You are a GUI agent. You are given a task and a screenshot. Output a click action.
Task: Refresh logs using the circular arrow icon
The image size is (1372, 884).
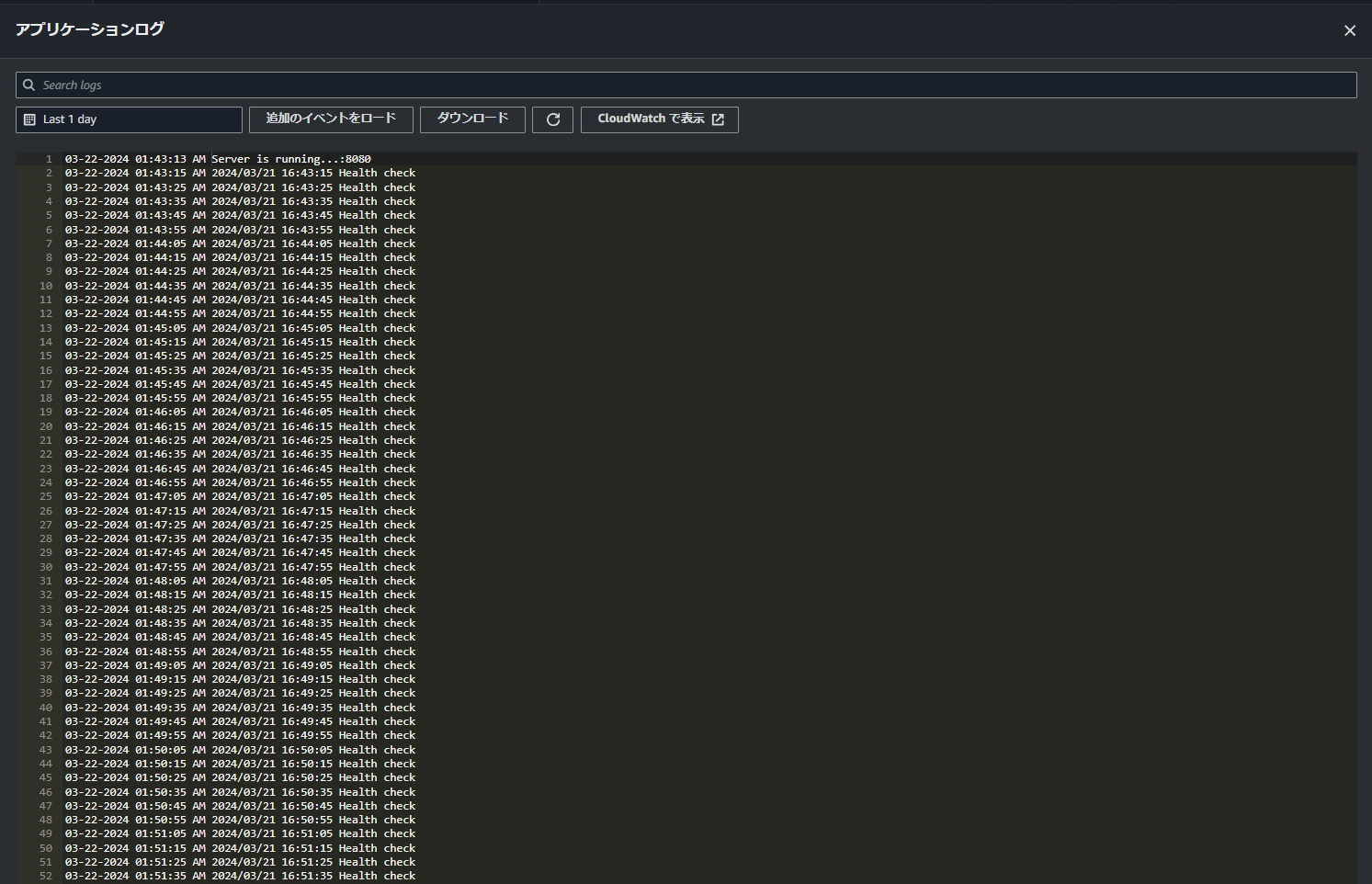tap(552, 119)
